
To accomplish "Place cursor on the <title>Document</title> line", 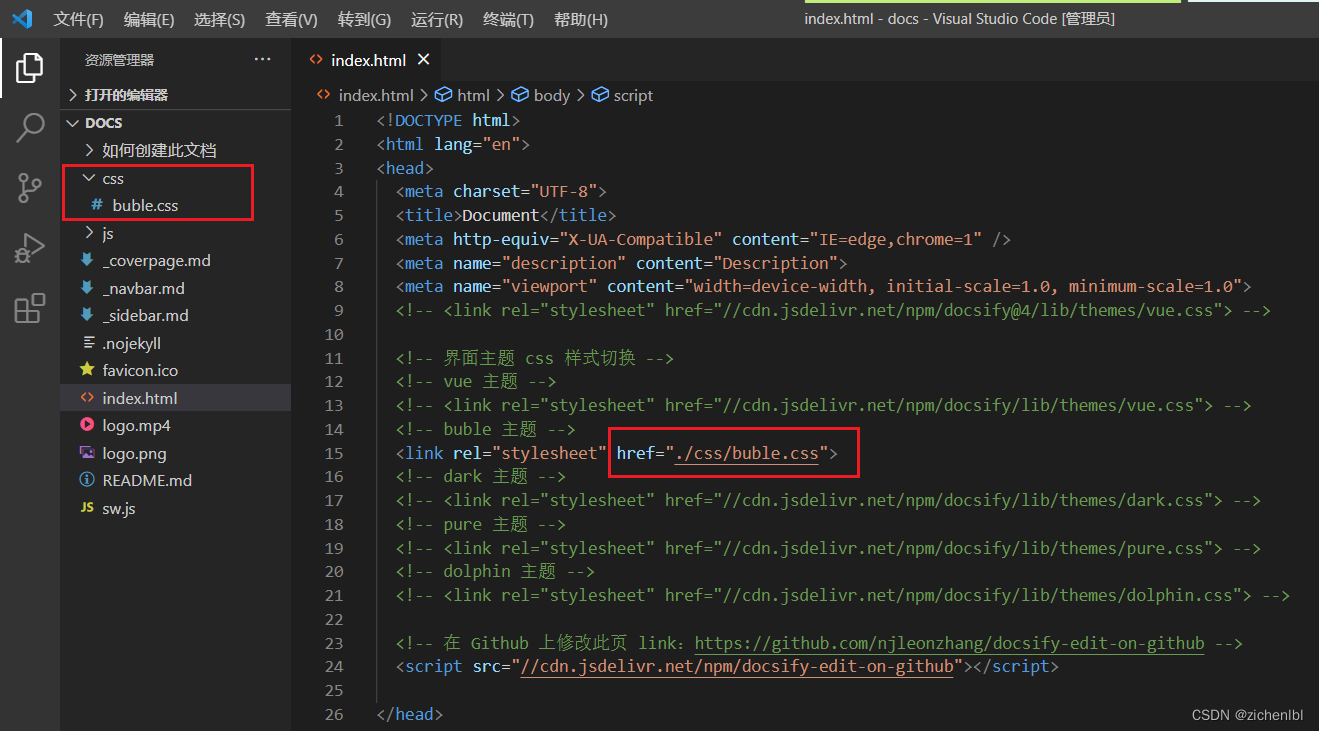I will tap(506, 215).
